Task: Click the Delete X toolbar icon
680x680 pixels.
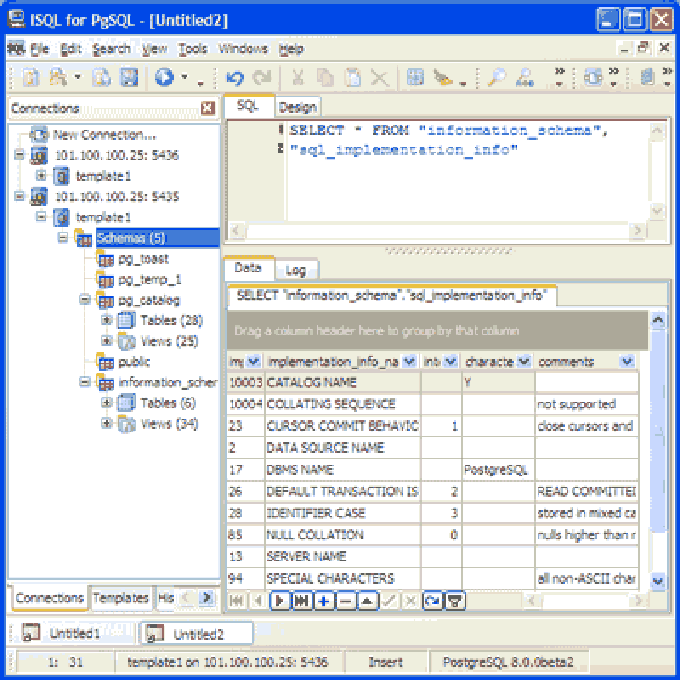Action: tap(380, 78)
